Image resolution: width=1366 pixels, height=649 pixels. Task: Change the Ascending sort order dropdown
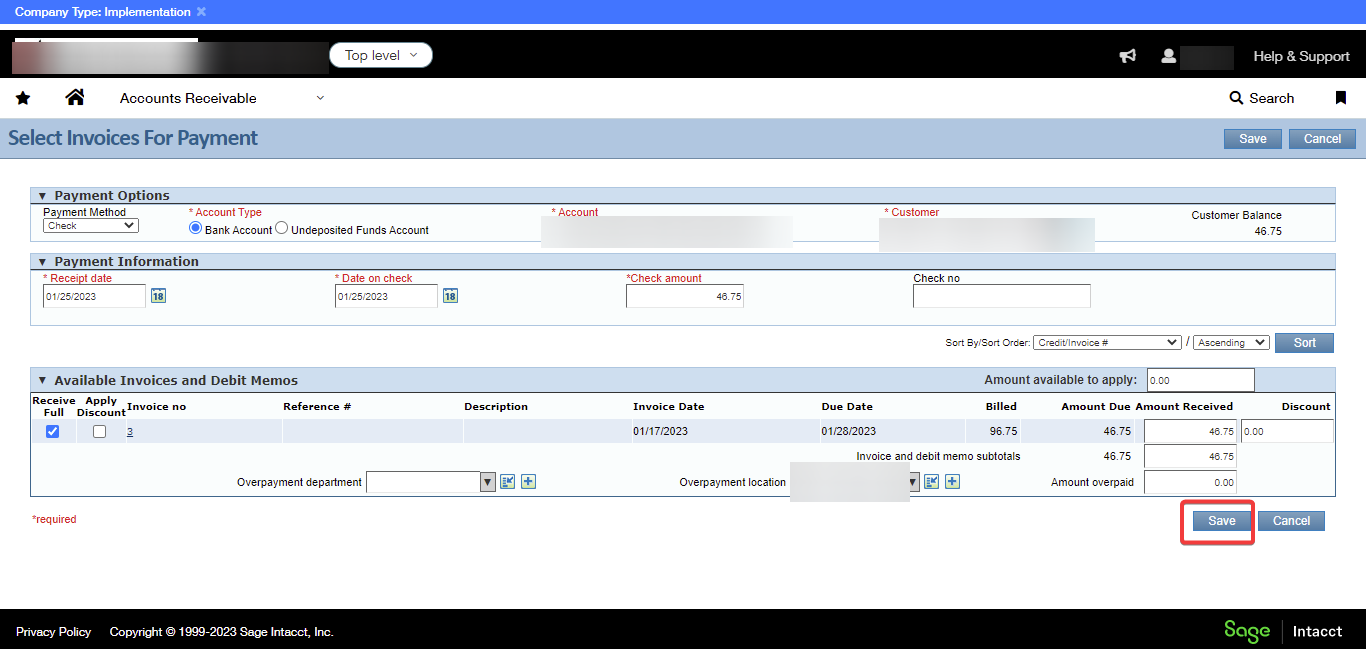click(1231, 342)
